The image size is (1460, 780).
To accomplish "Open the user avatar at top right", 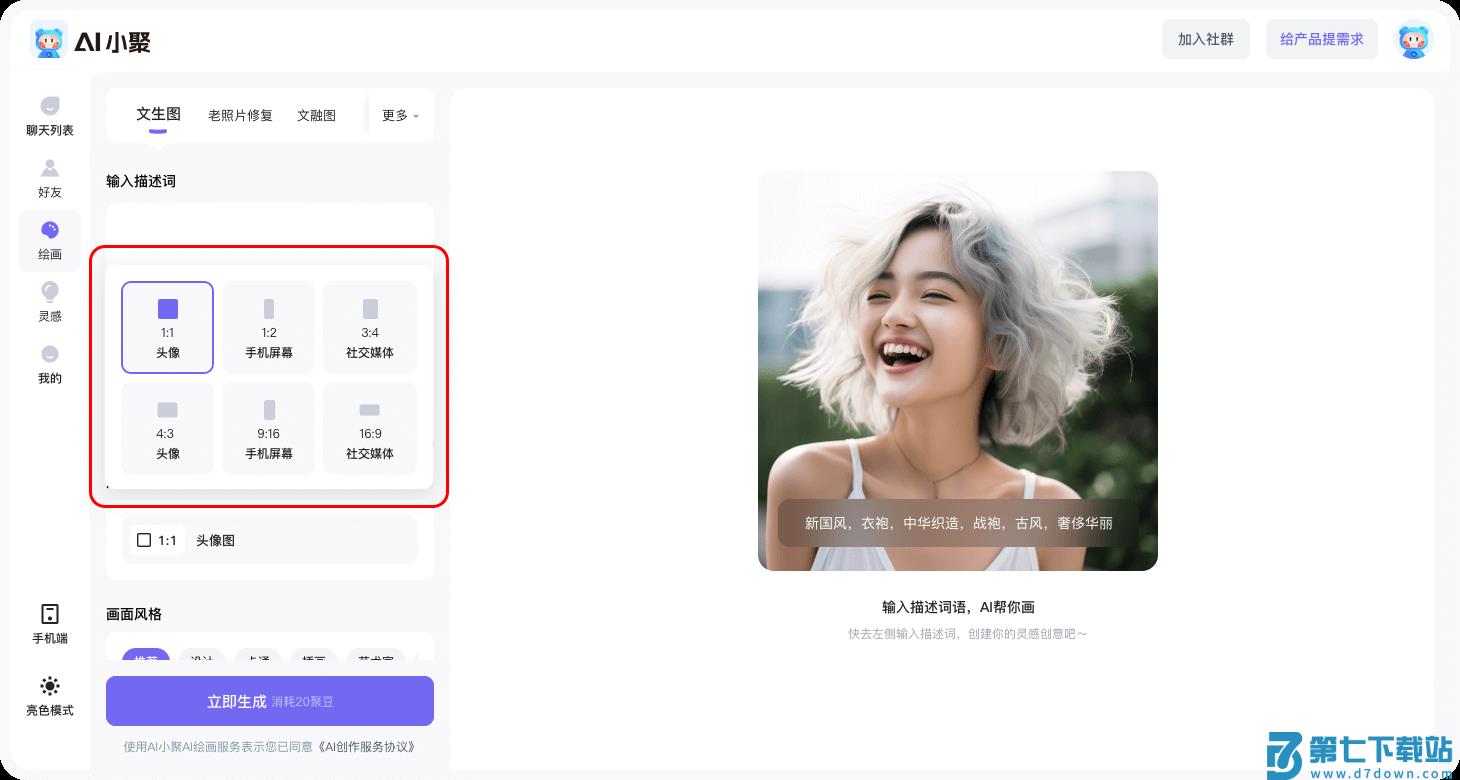I will pos(1413,40).
